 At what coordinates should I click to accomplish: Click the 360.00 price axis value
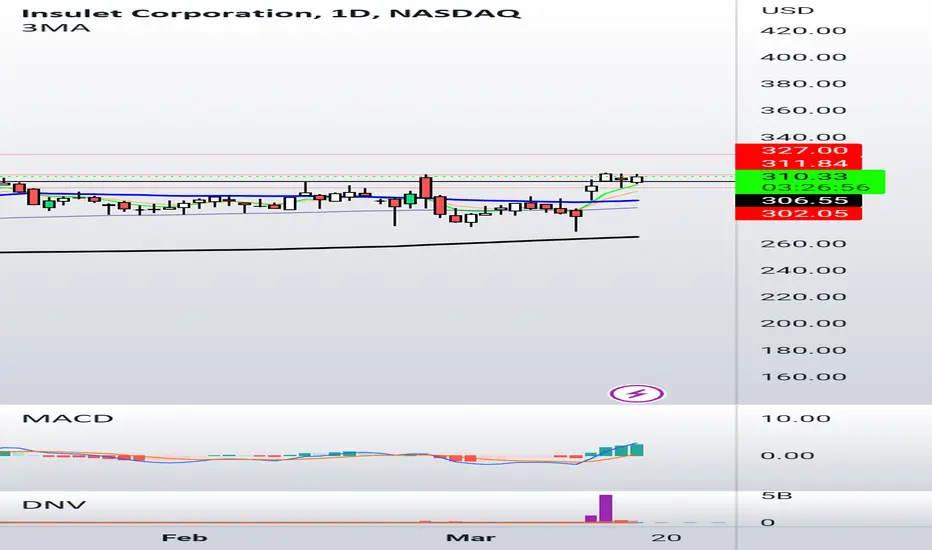tap(803, 111)
